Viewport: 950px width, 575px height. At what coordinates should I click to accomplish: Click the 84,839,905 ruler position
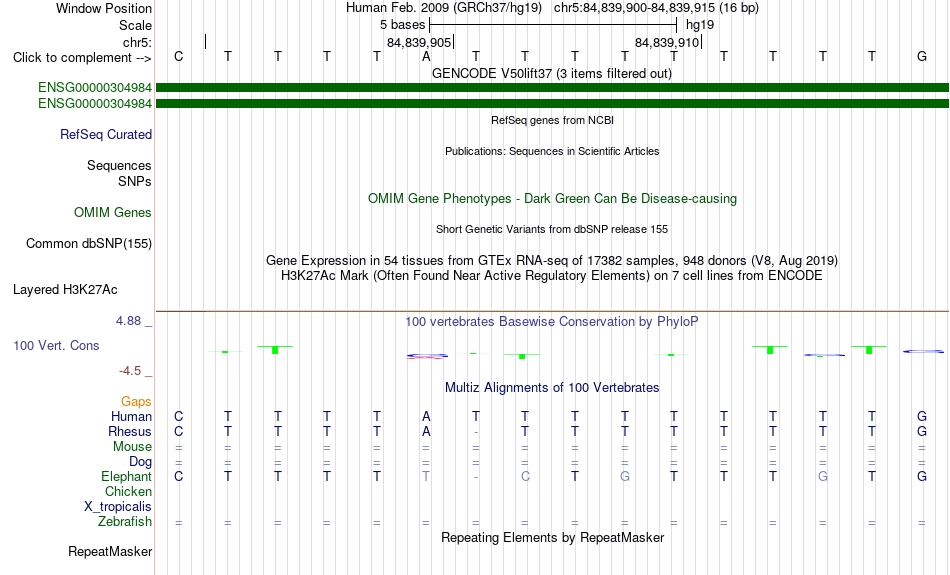(419, 42)
